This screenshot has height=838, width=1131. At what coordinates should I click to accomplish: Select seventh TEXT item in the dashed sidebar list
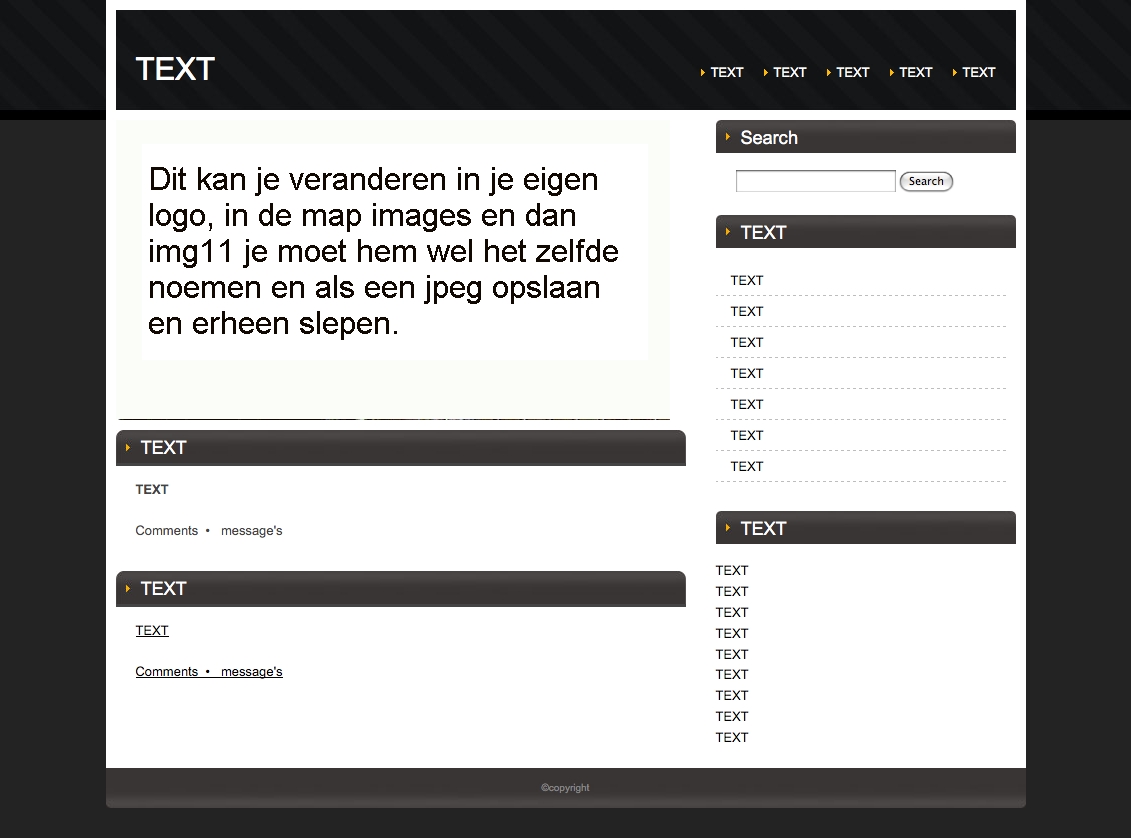pos(747,466)
